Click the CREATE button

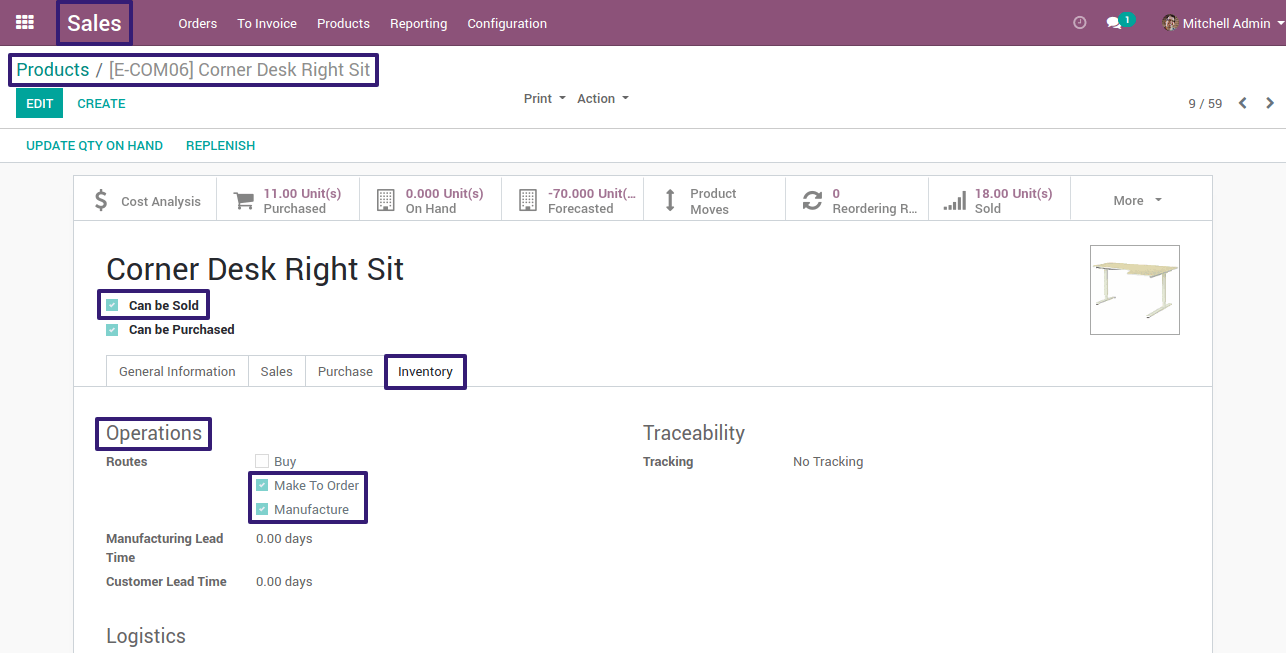click(101, 103)
